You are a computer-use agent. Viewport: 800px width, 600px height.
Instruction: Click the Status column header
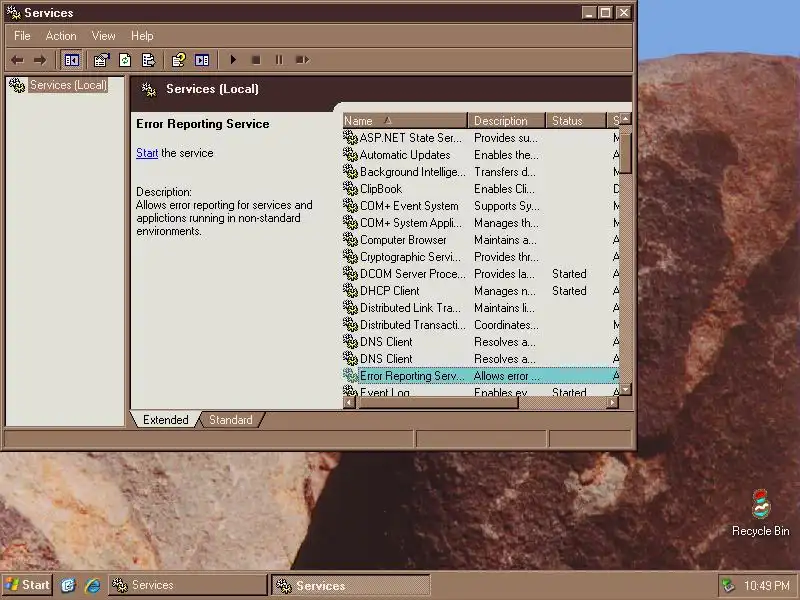coord(576,121)
